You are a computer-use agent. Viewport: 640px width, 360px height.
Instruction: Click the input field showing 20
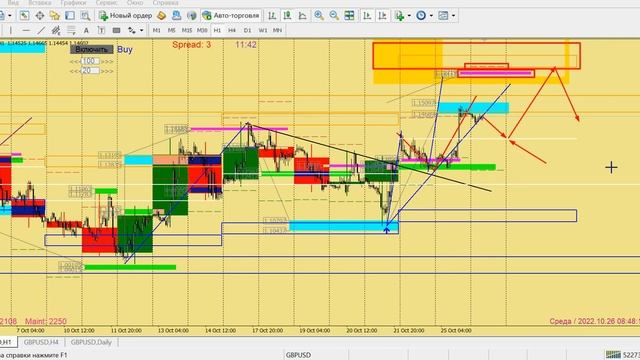coord(90,71)
